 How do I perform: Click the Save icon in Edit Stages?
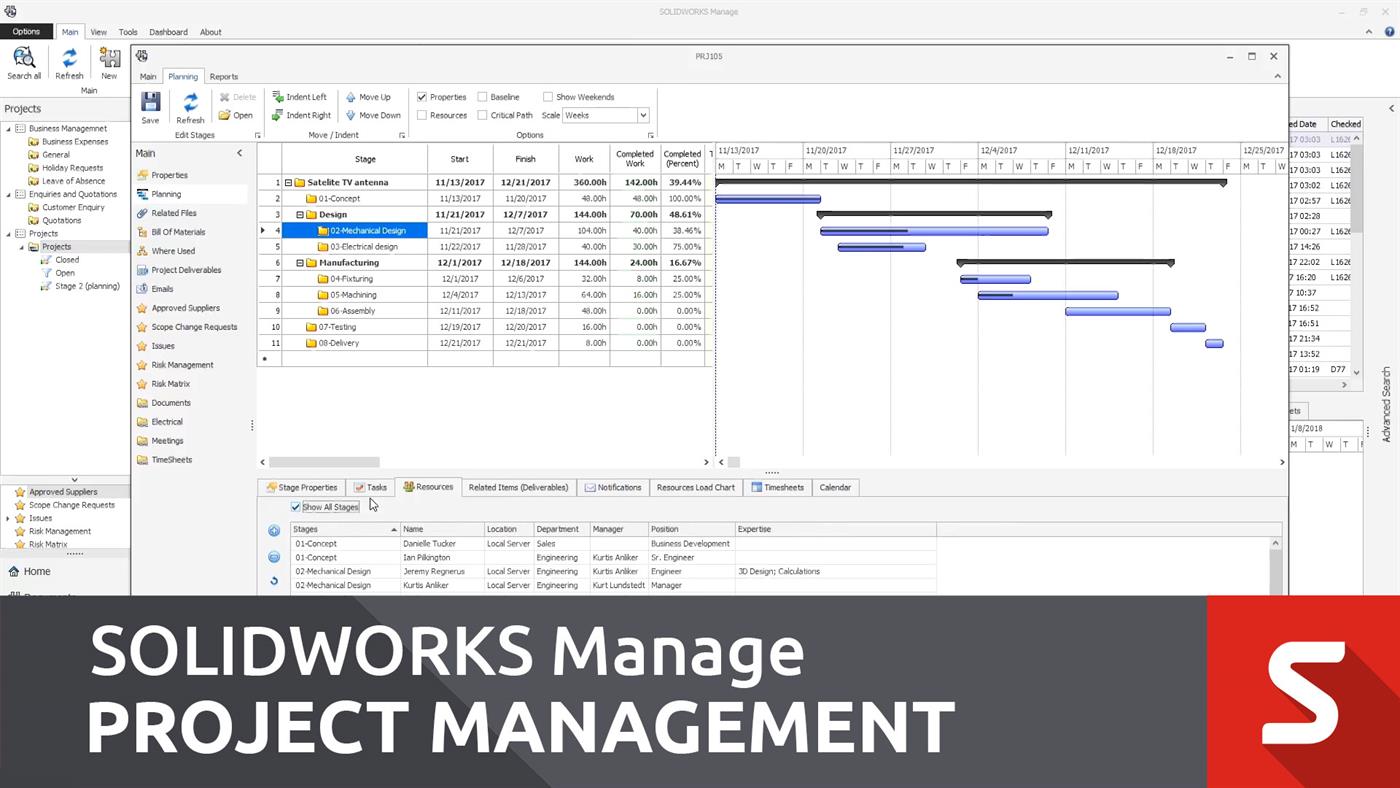(x=150, y=103)
